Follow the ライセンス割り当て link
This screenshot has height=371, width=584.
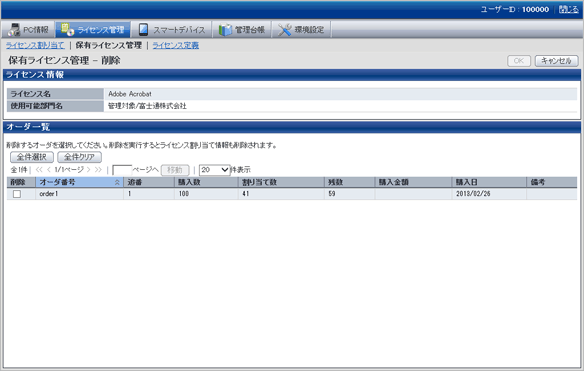point(35,45)
